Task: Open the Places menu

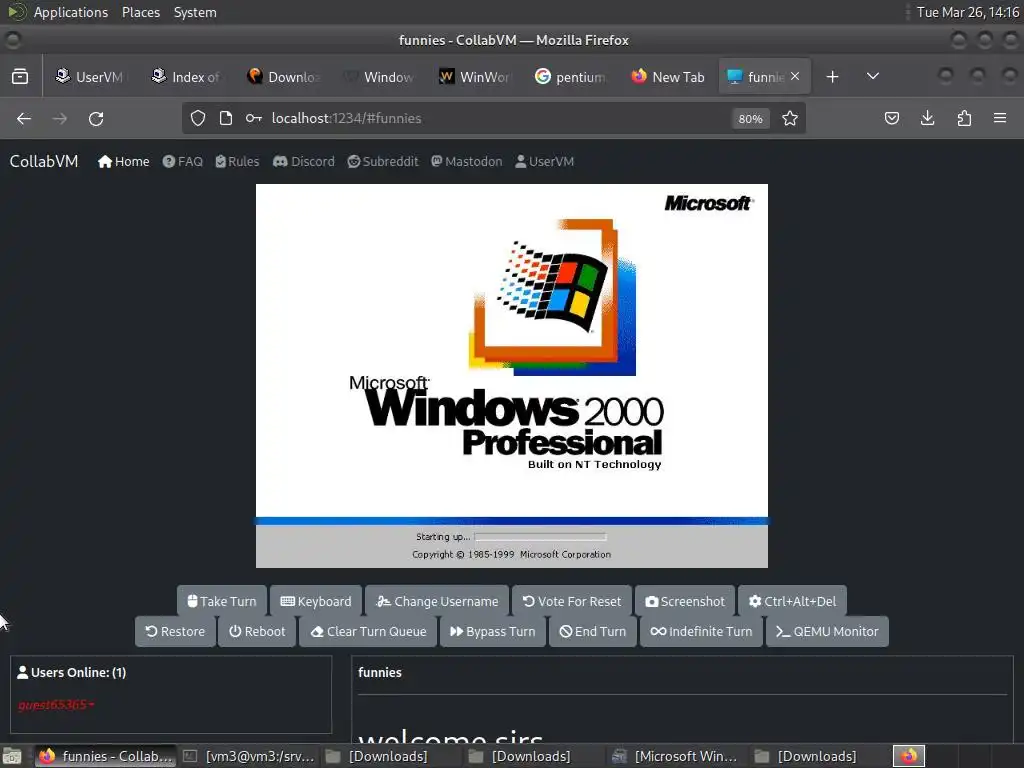Action: [x=140, y=12]
